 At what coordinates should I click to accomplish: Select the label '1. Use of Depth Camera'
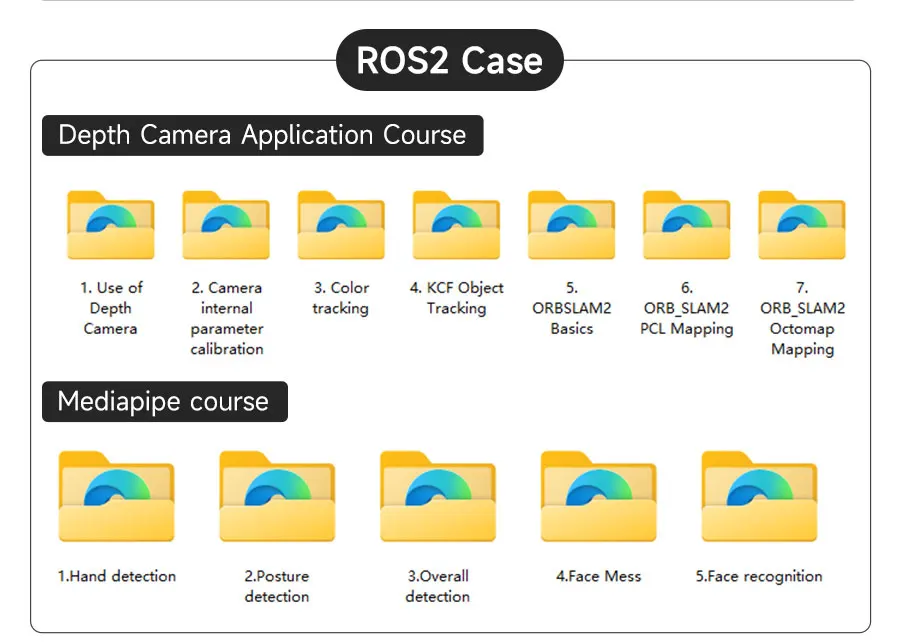[x=111, y=308]
